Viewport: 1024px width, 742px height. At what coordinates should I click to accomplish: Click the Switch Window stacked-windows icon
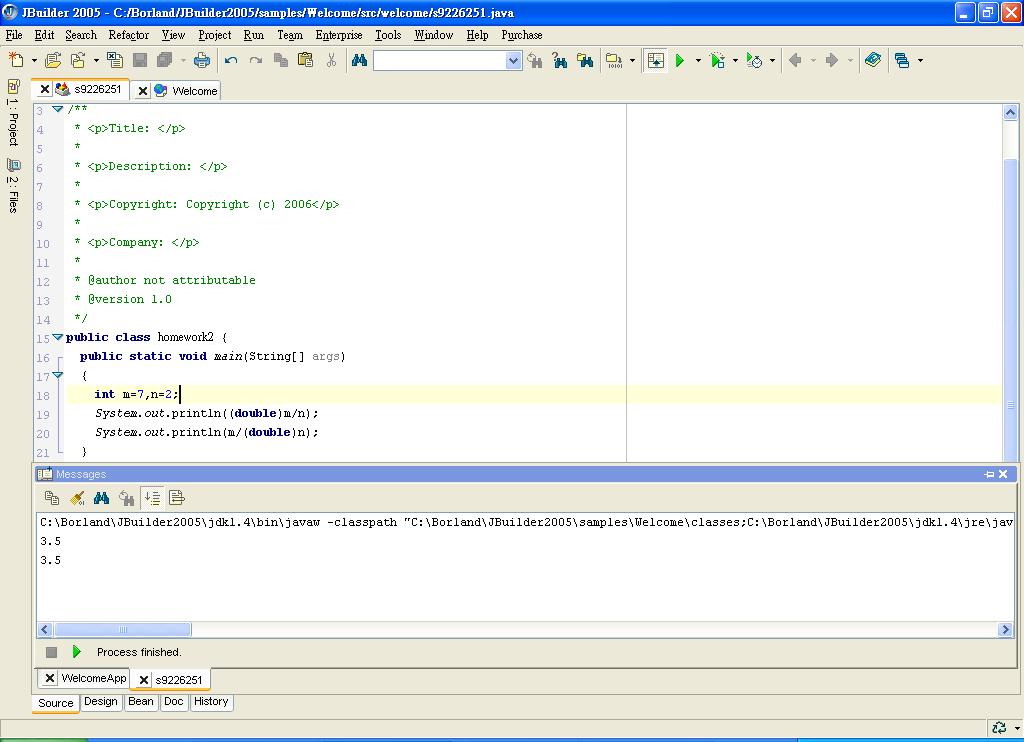coord(902,61)
